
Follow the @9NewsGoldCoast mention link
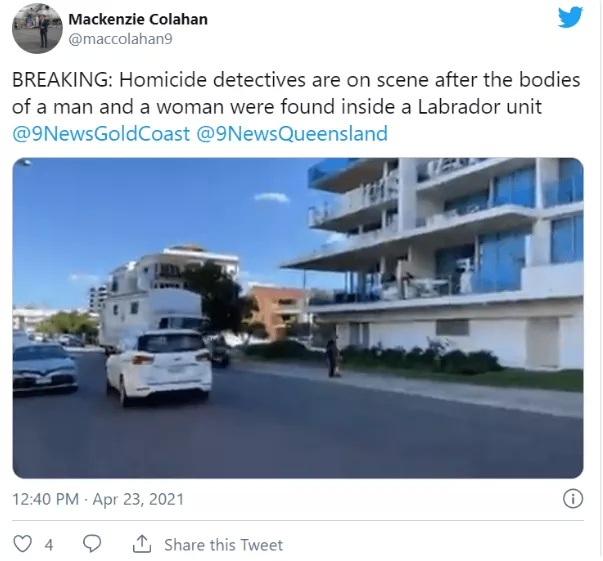pyautogui.click(x=101, y=134)
